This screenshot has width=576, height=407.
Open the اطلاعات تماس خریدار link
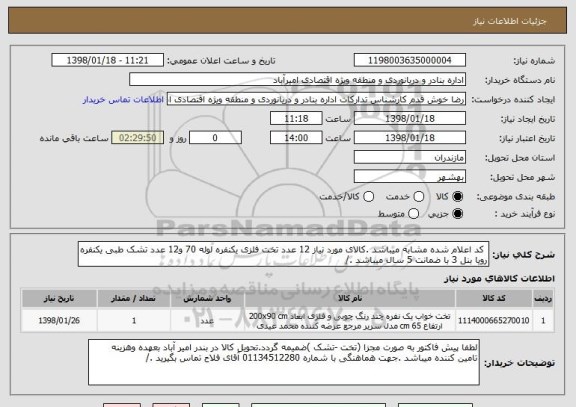(x=123, y=100)
